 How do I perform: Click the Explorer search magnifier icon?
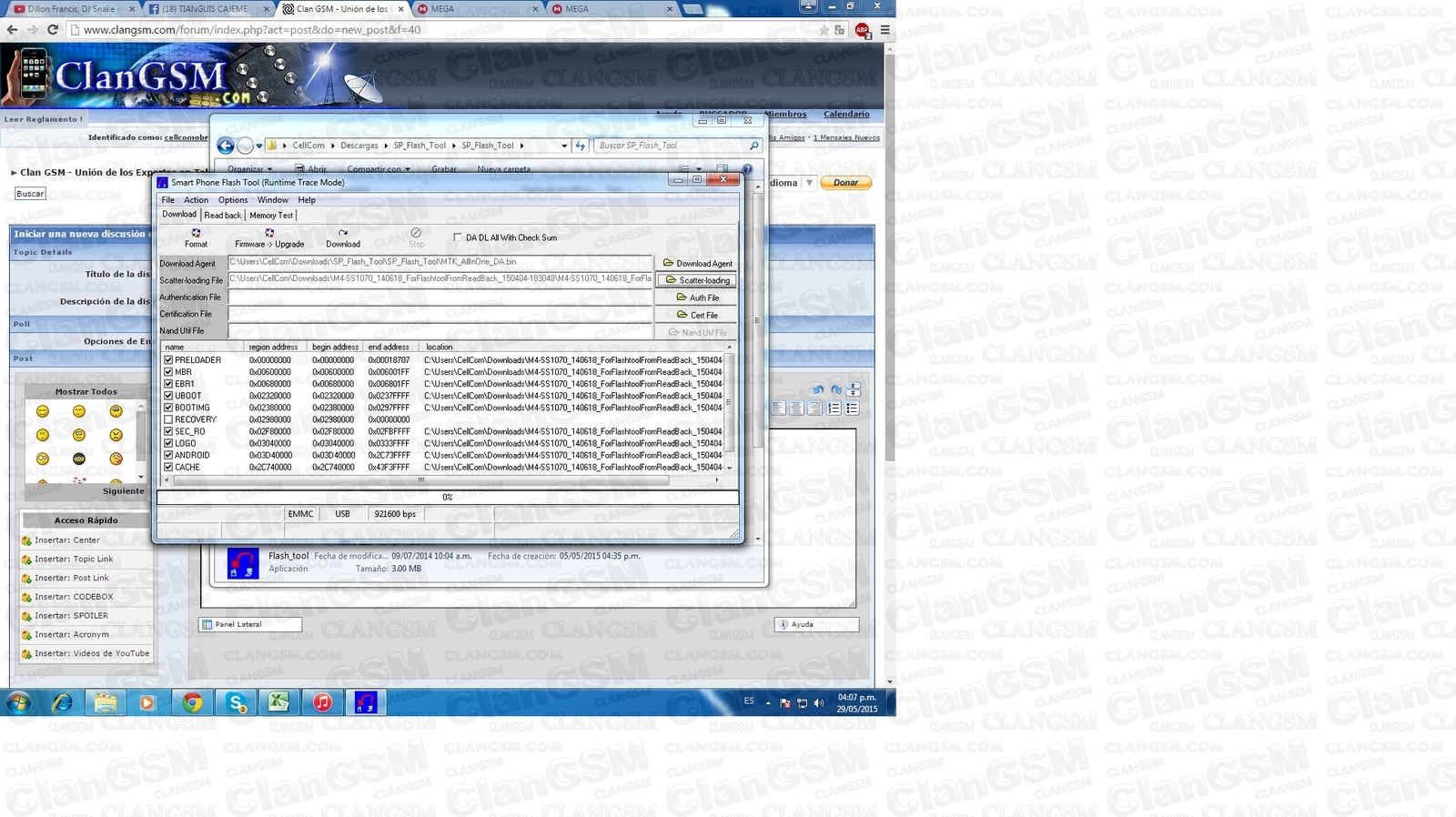[753, 146]
